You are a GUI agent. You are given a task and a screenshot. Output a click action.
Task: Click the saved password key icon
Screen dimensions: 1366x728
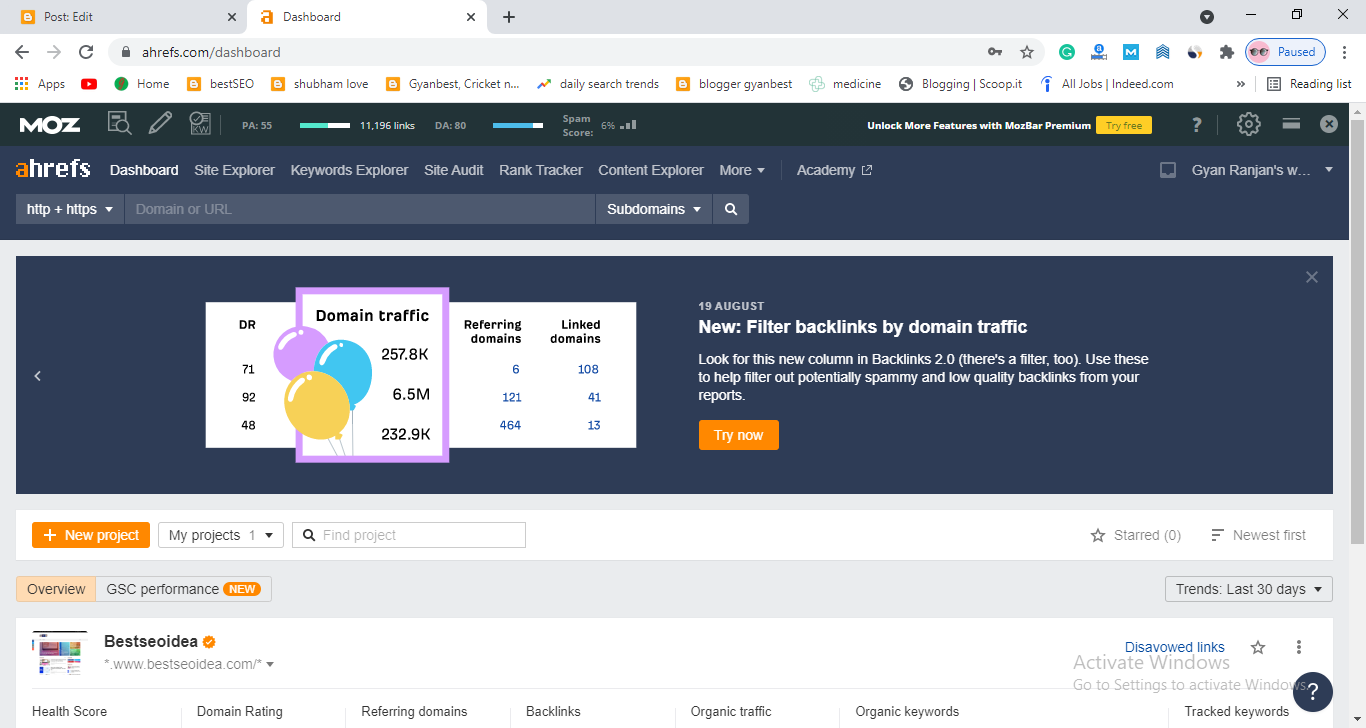pyautogui.click(x=994, y=52)
